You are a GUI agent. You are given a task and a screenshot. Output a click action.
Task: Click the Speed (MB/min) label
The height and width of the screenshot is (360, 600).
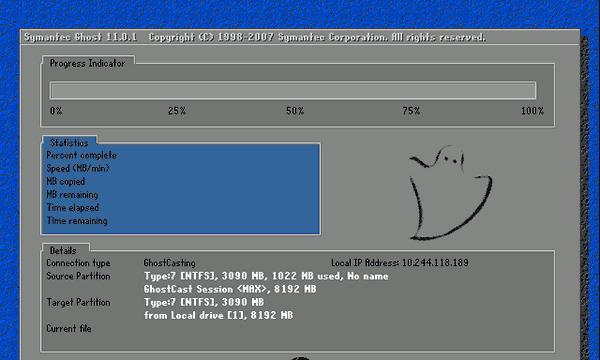(78, 168)
